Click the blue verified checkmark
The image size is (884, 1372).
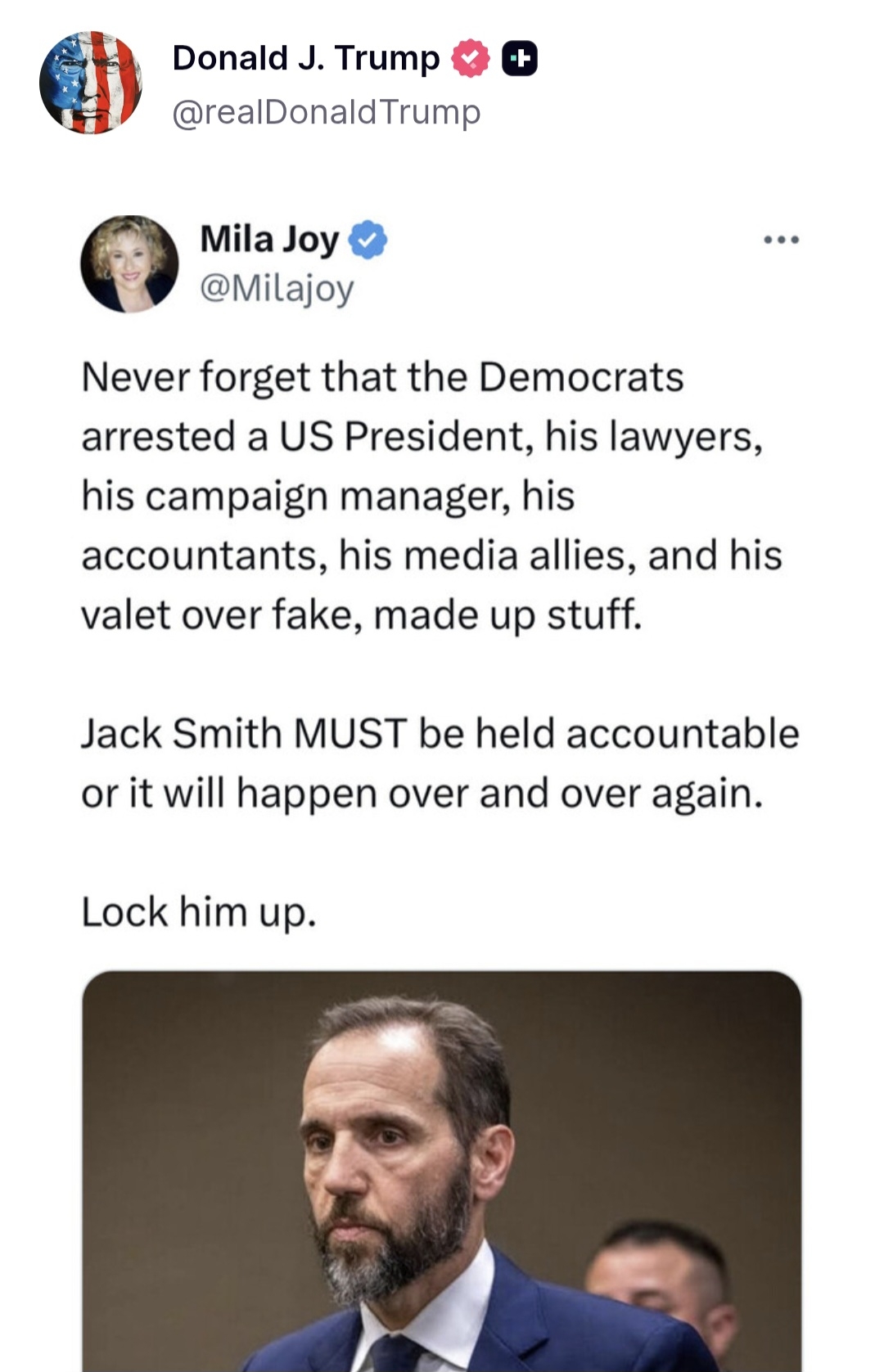[x=368, y=240]
